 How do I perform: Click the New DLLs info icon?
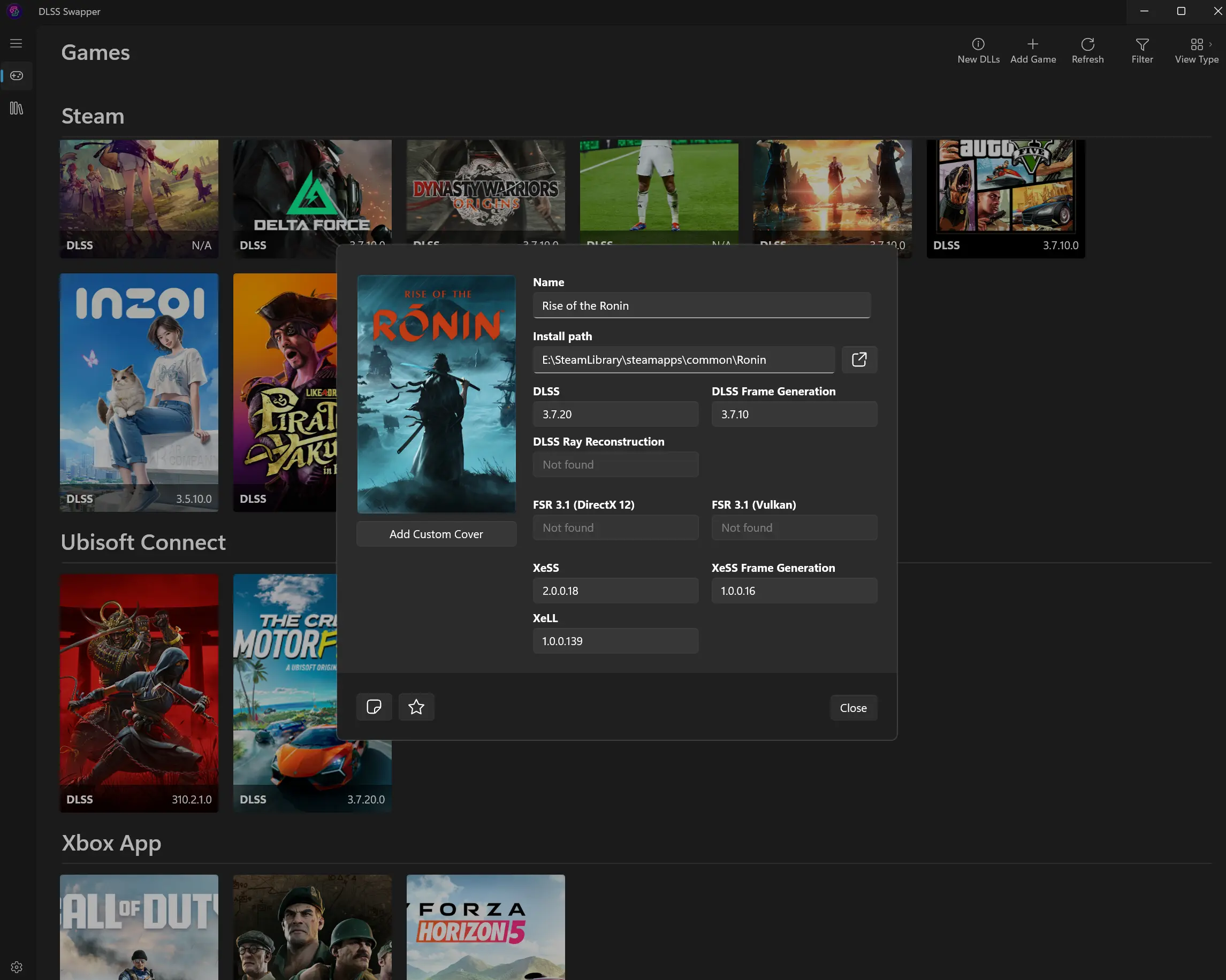click(x=978, y=51)
